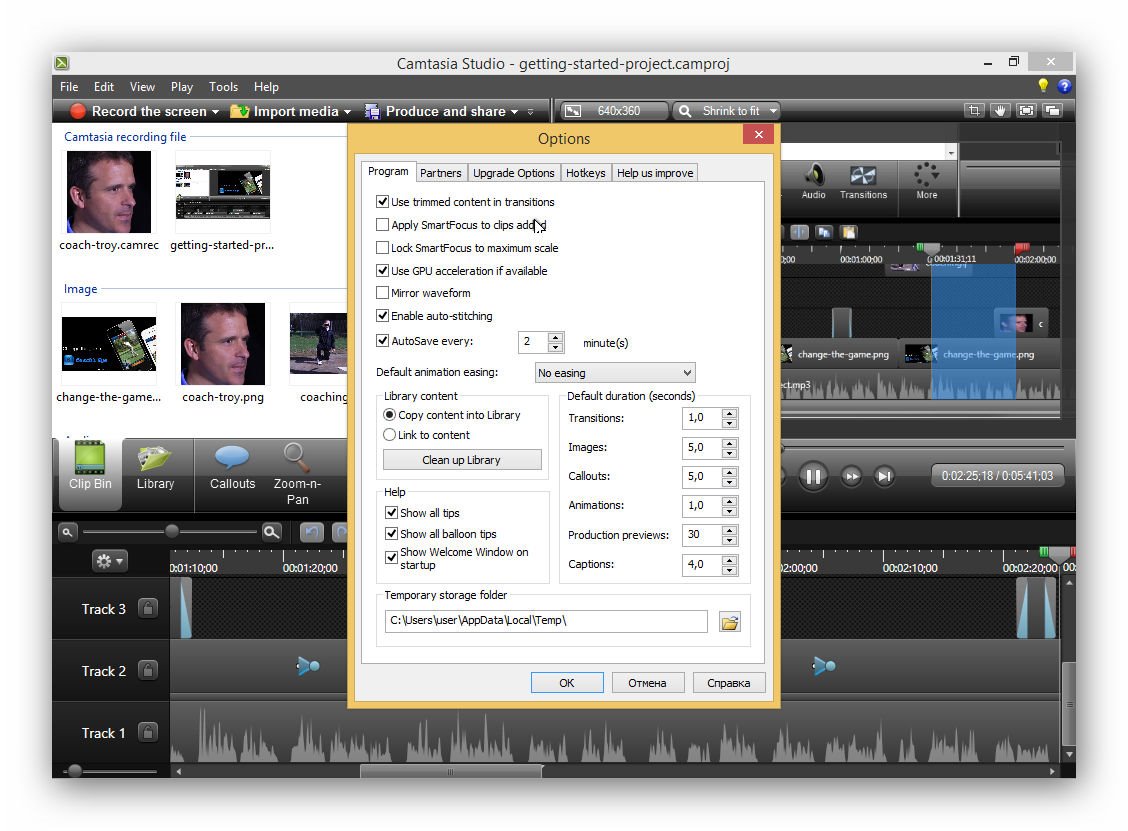
Task: Uncheck Show all balloon tips
Action: (x=391, y=533)
